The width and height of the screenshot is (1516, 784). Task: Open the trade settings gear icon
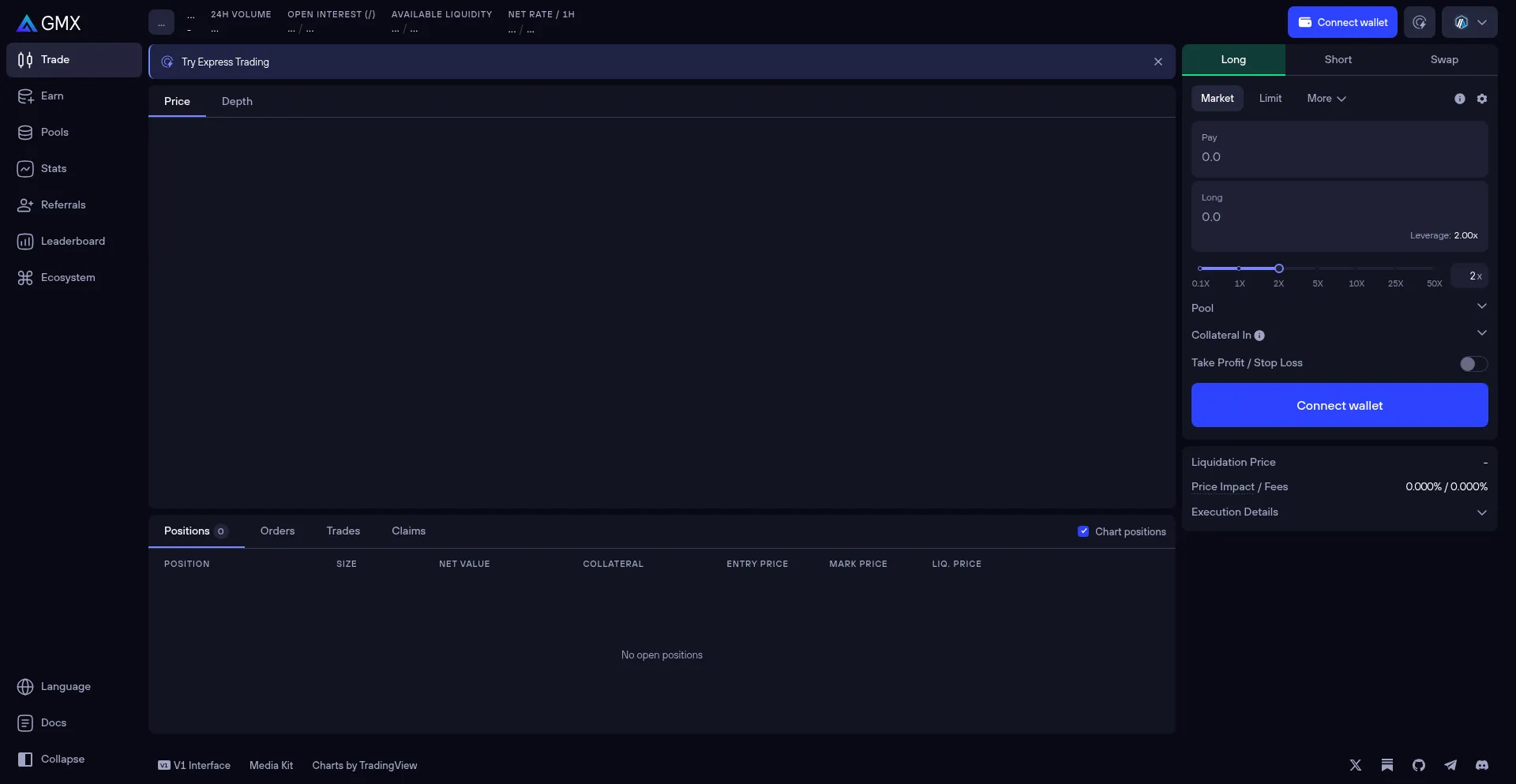point(1481,99)
